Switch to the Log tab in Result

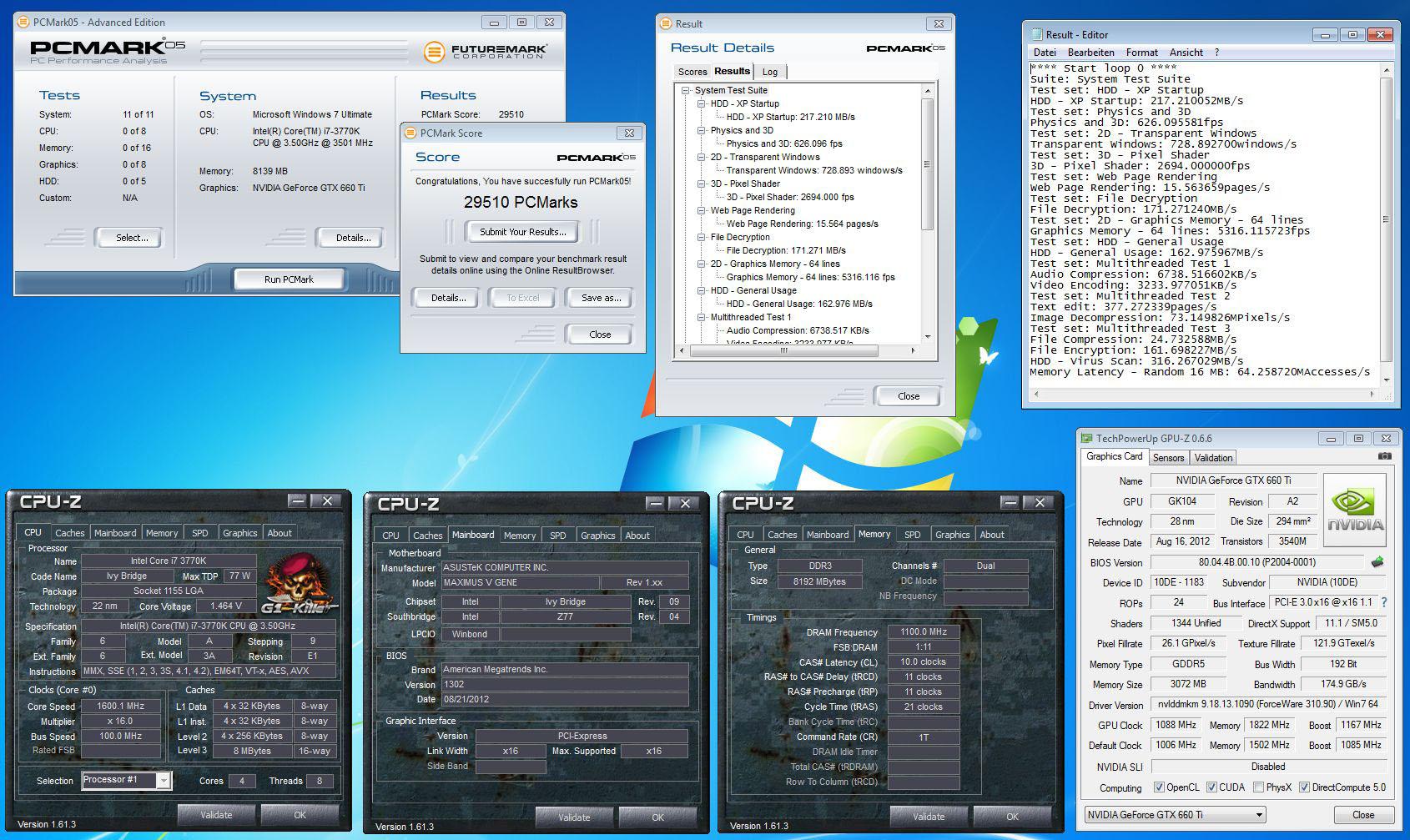[x=770, y=72]
